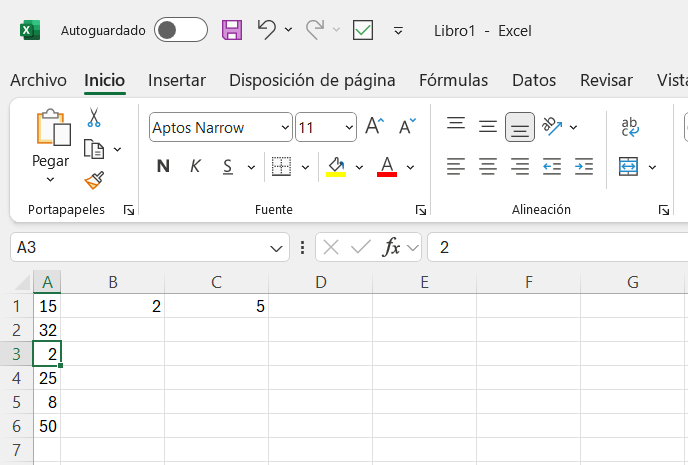Center text horizontally in cell
The height and width of the screenshot is (465, 688).
tap(488, 167)
